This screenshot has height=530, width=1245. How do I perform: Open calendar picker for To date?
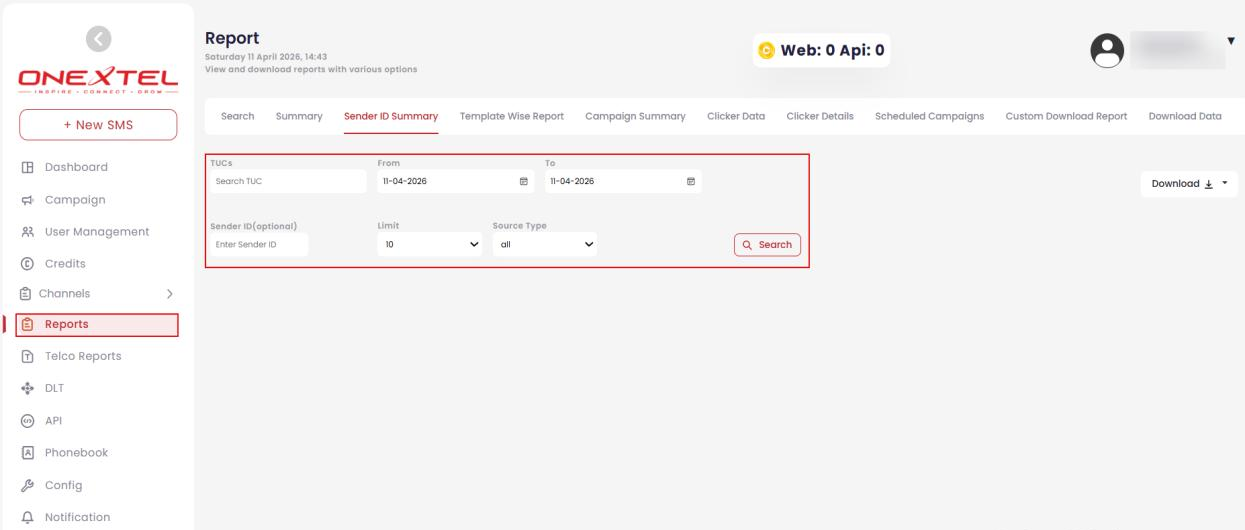pos(690,181)
